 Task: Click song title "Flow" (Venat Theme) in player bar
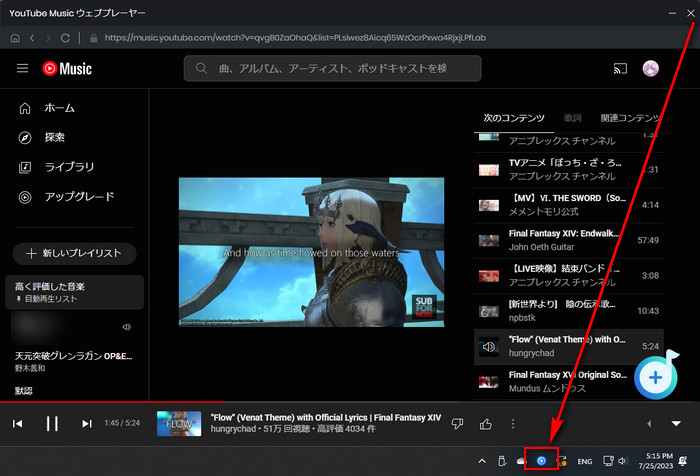[326, 418]
